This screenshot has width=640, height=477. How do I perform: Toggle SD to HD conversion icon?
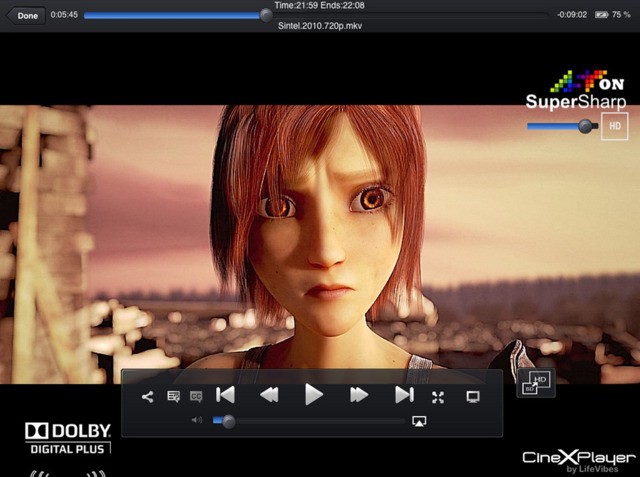click(536, 383)
